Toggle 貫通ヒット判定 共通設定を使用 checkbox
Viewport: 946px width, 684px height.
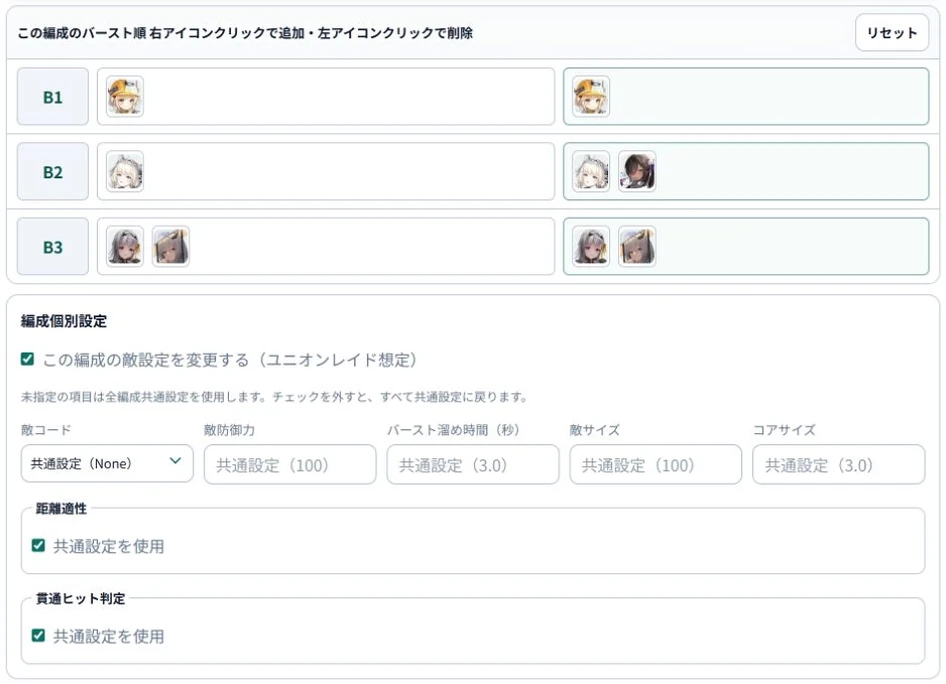[38, 636]
